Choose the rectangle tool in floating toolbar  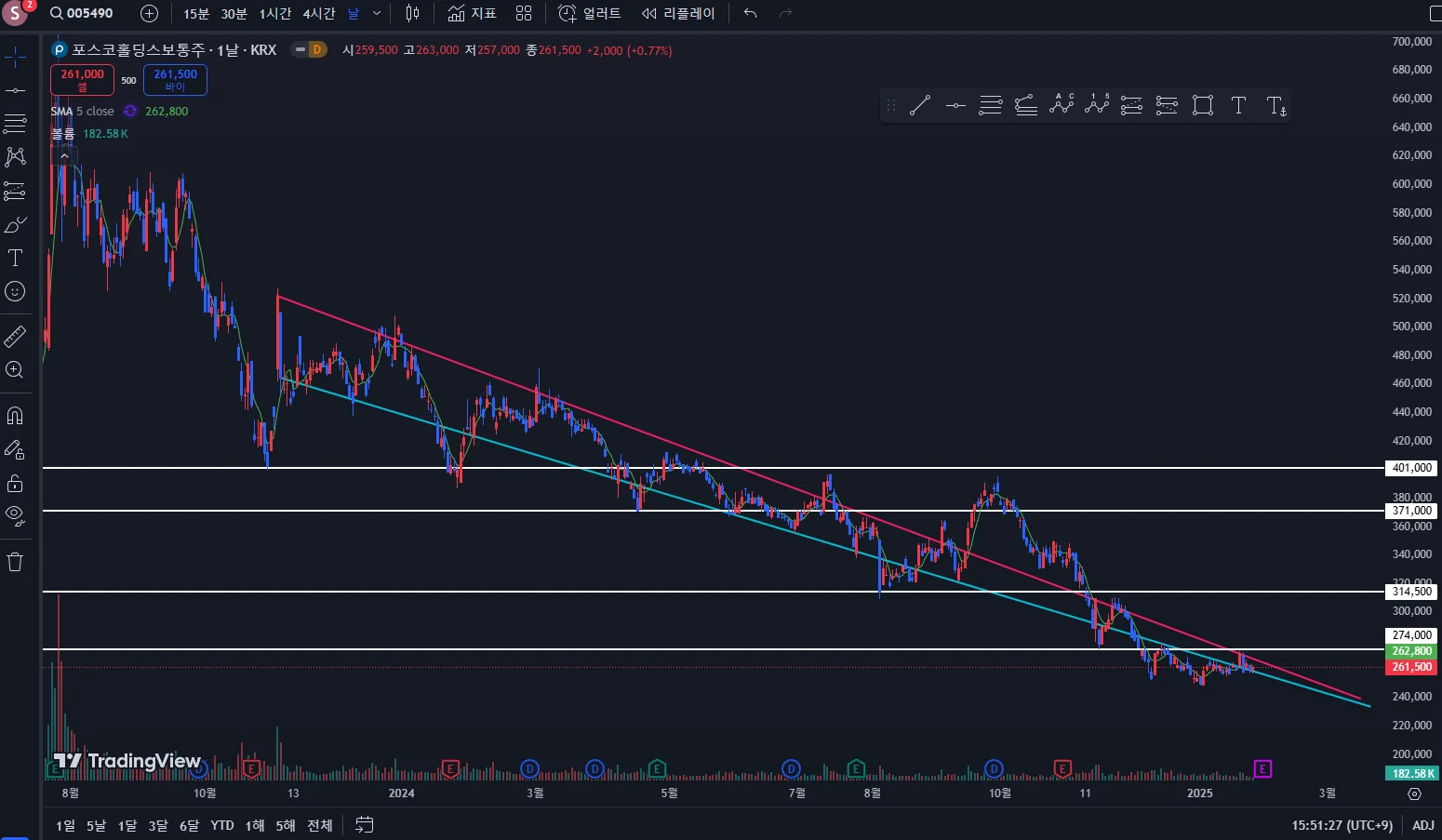1203,106
